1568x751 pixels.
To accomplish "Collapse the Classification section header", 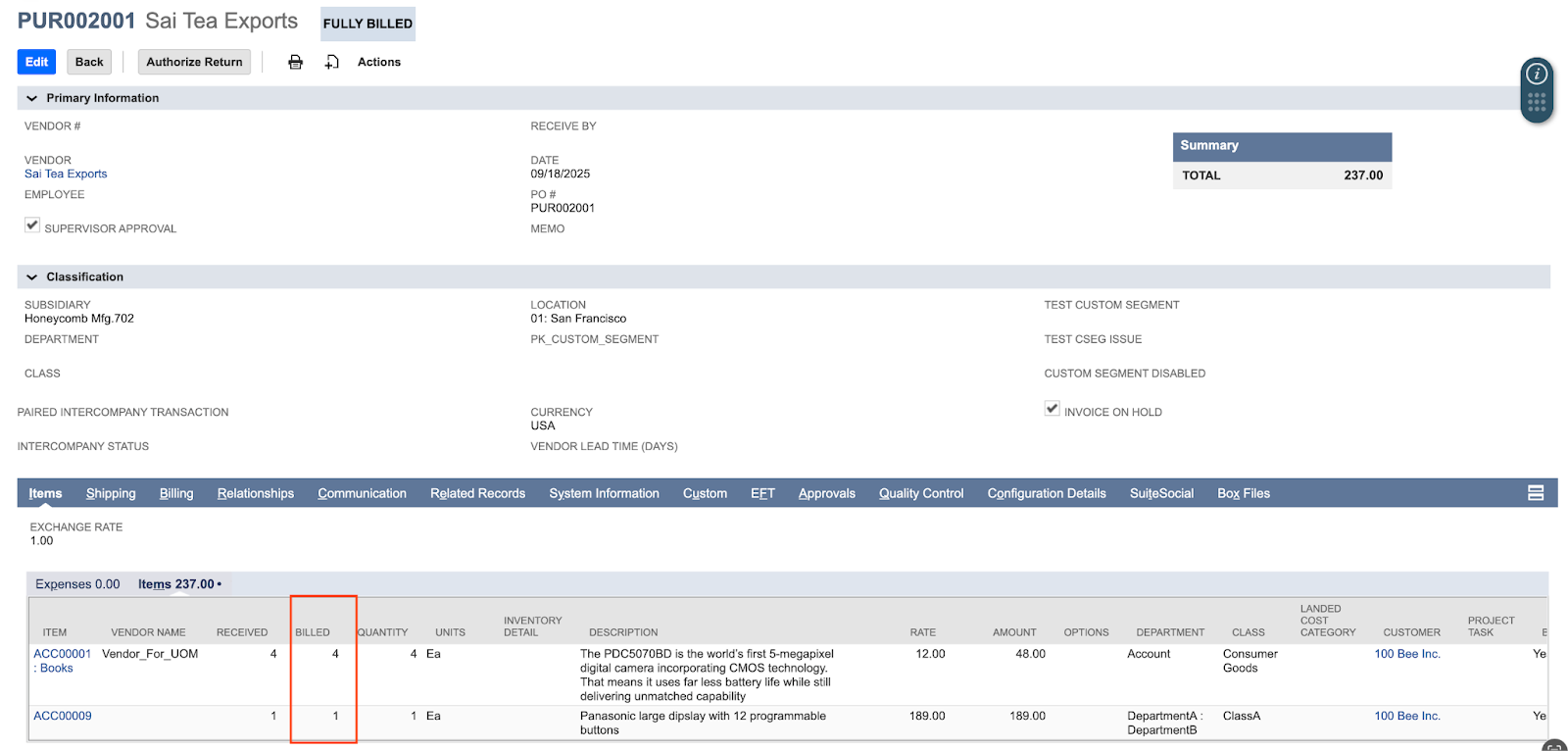I will pos(85,277).
